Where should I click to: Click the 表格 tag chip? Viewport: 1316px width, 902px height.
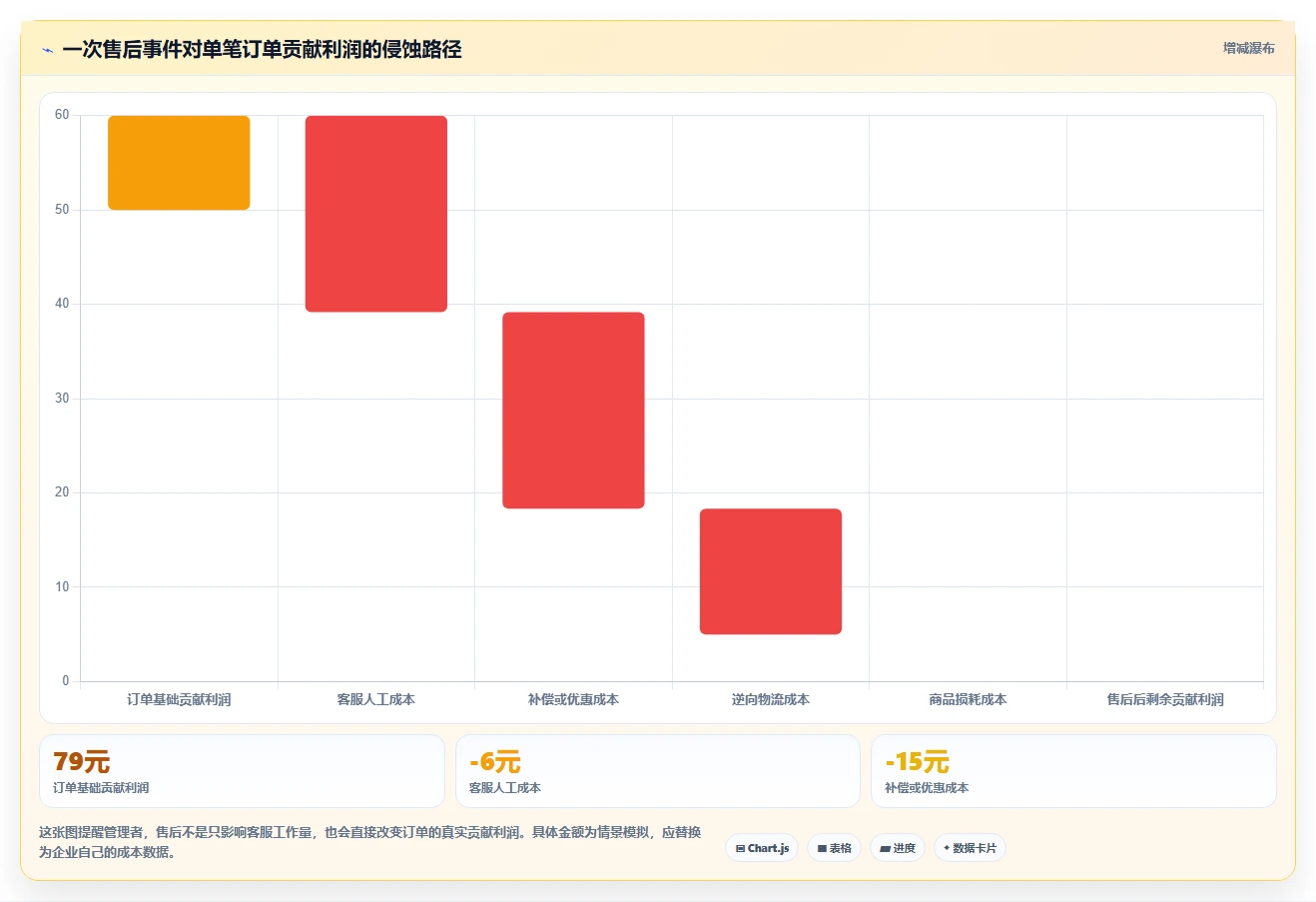tap(834, 848)
